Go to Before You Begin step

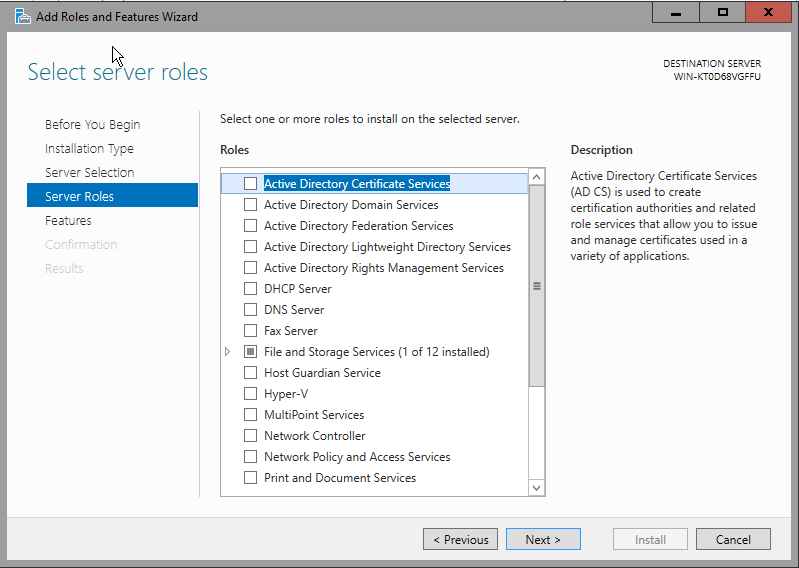point(92,125)
